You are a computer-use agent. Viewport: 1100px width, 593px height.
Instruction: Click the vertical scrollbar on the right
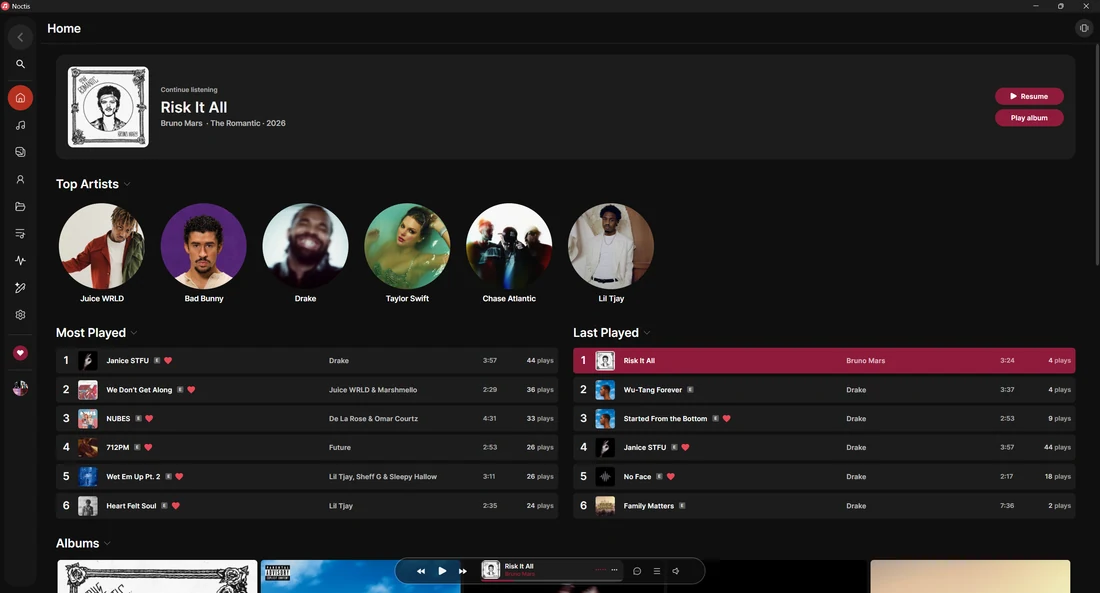(x=1096, y=154)
